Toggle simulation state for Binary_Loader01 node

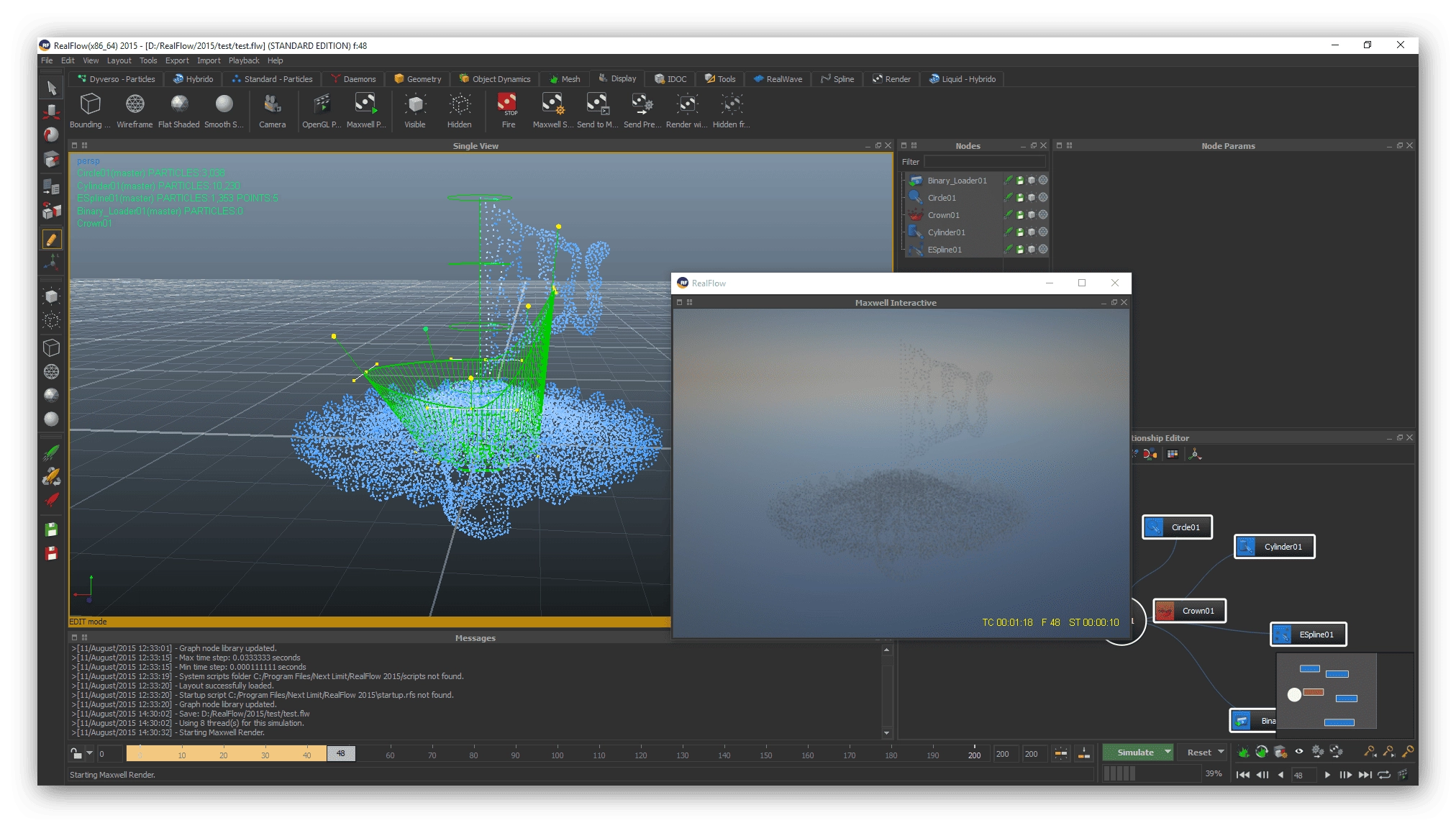pos(1009,181)
